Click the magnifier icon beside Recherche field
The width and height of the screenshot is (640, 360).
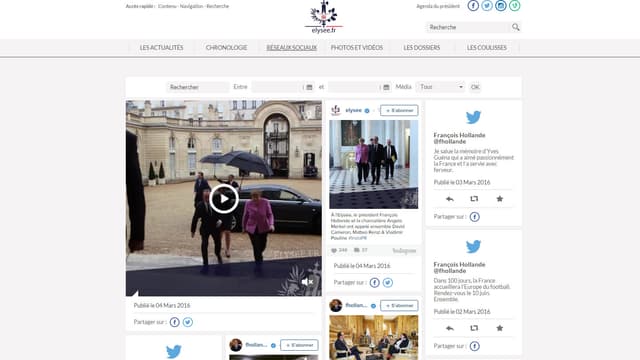(x=516, y=27)
